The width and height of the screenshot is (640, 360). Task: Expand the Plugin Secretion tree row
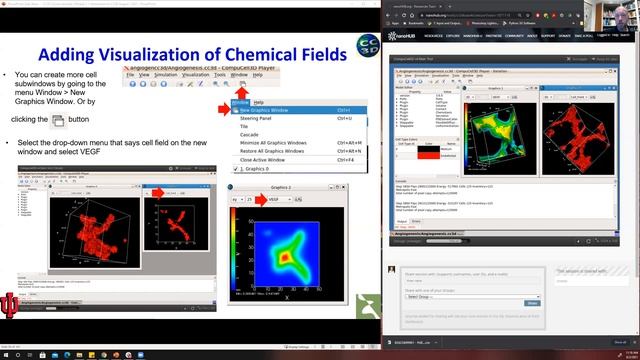click(396, 116)
